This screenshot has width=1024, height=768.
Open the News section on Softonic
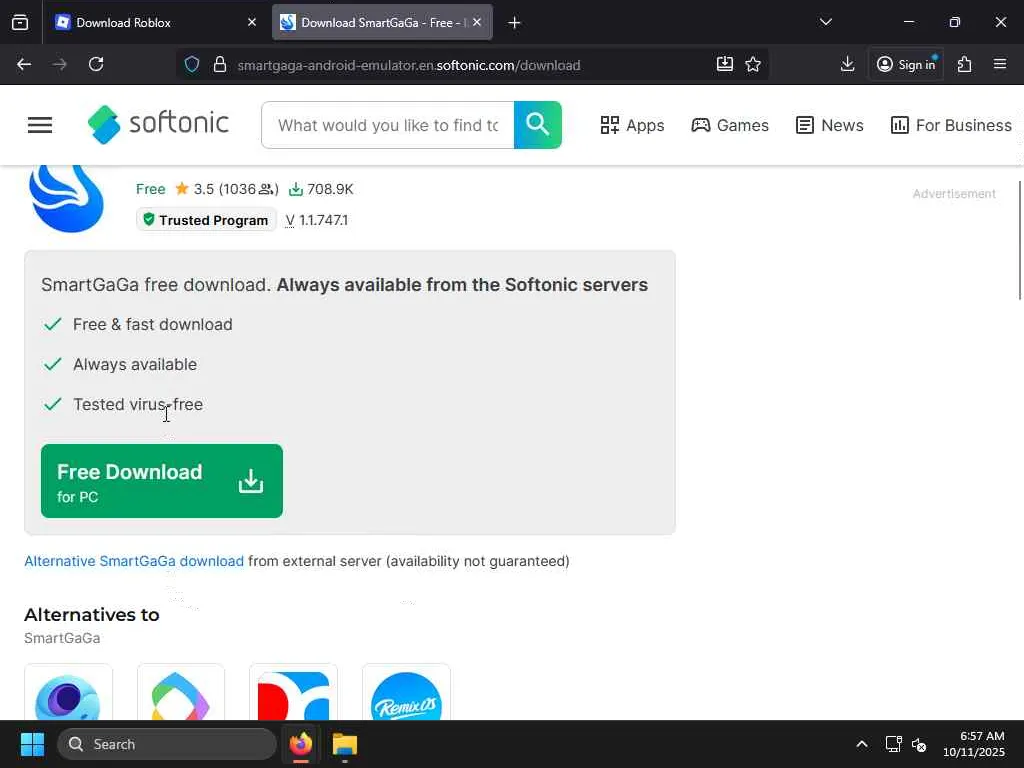click(830, 125)
